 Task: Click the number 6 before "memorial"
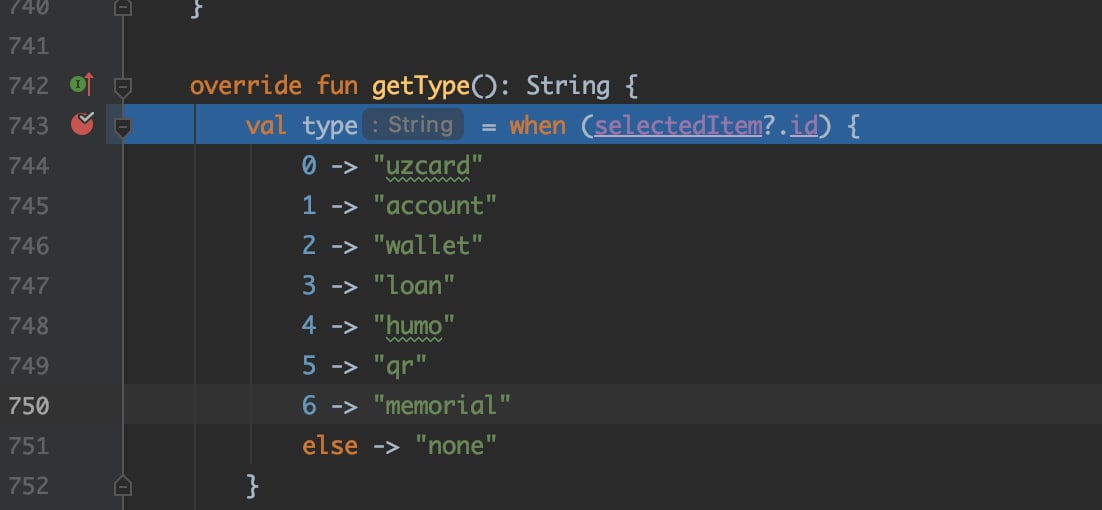(309, 406)
